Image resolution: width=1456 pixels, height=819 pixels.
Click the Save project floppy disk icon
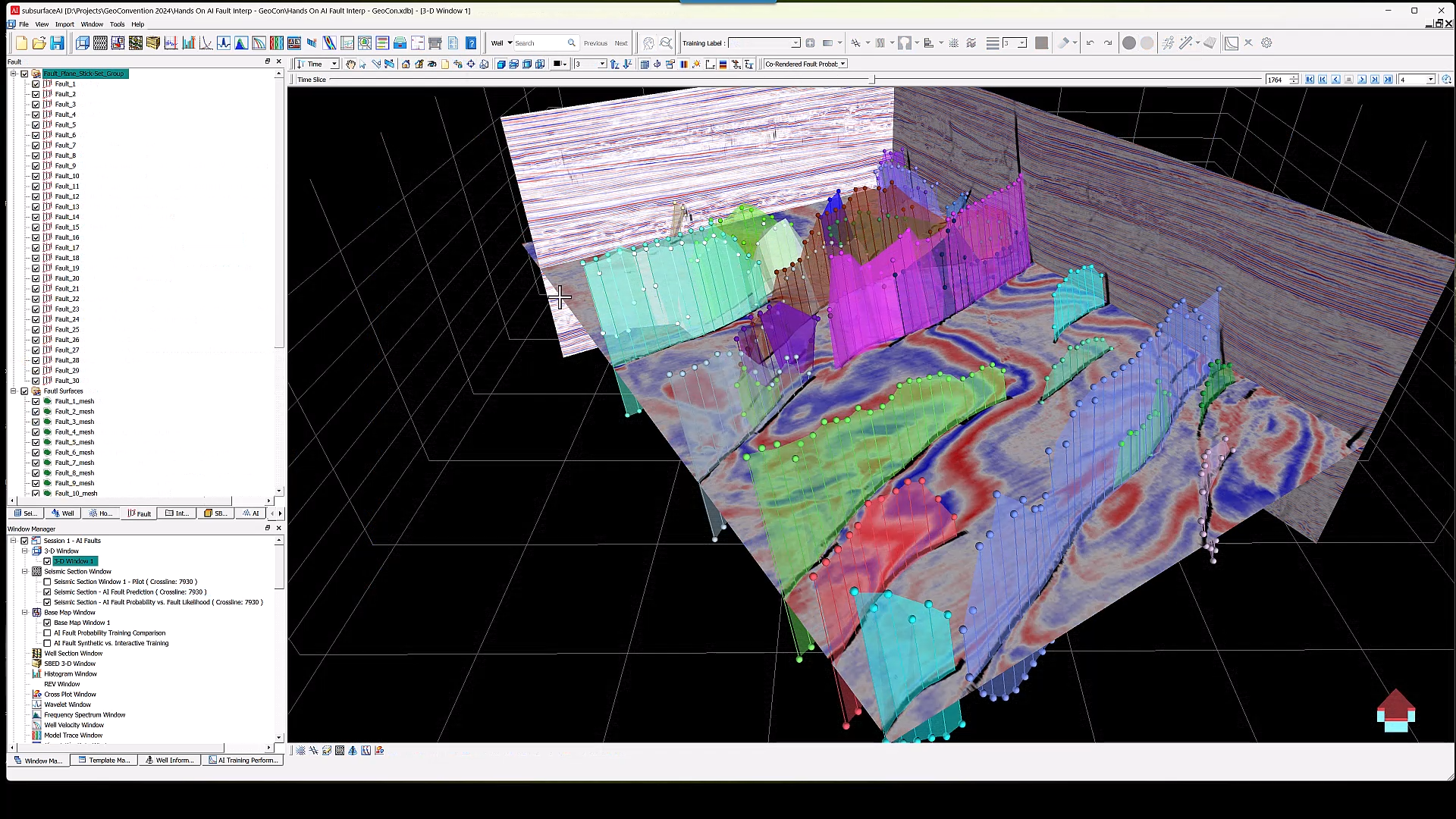coord(57,43)
